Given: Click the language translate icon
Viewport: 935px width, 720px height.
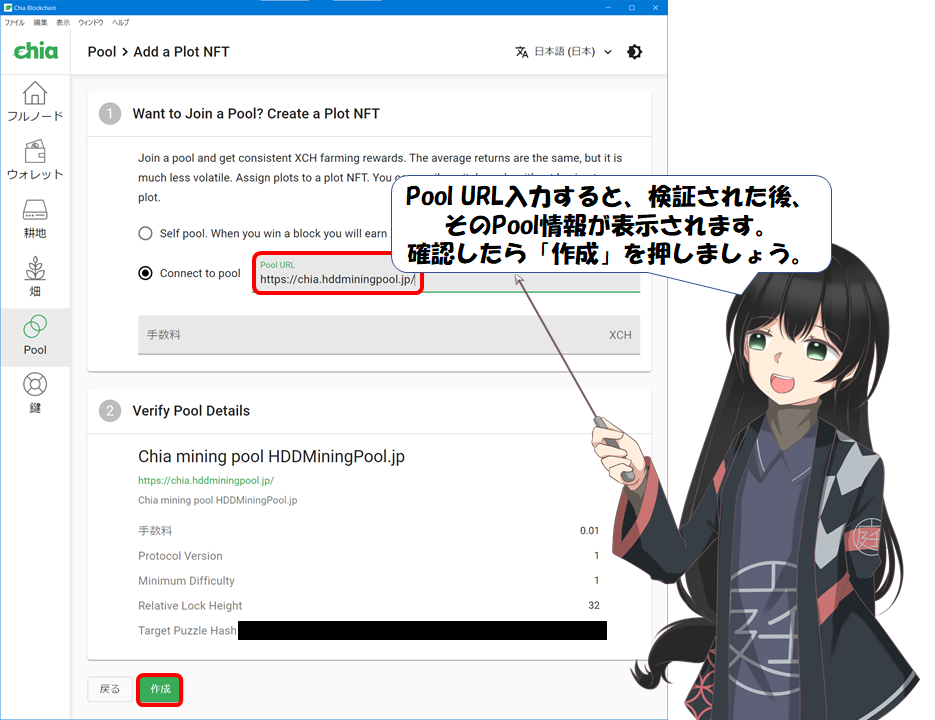Looking at the screenshot, I should coord(522,52).
